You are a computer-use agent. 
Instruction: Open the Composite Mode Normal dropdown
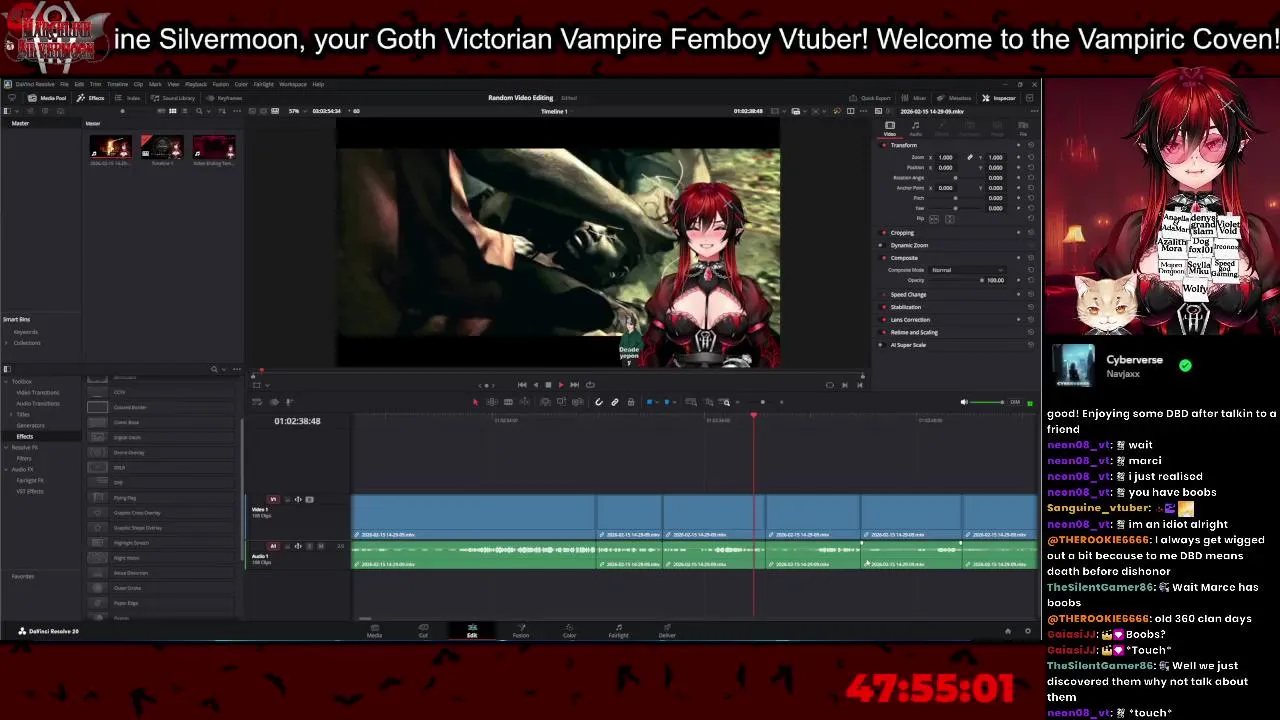point(967,270)
